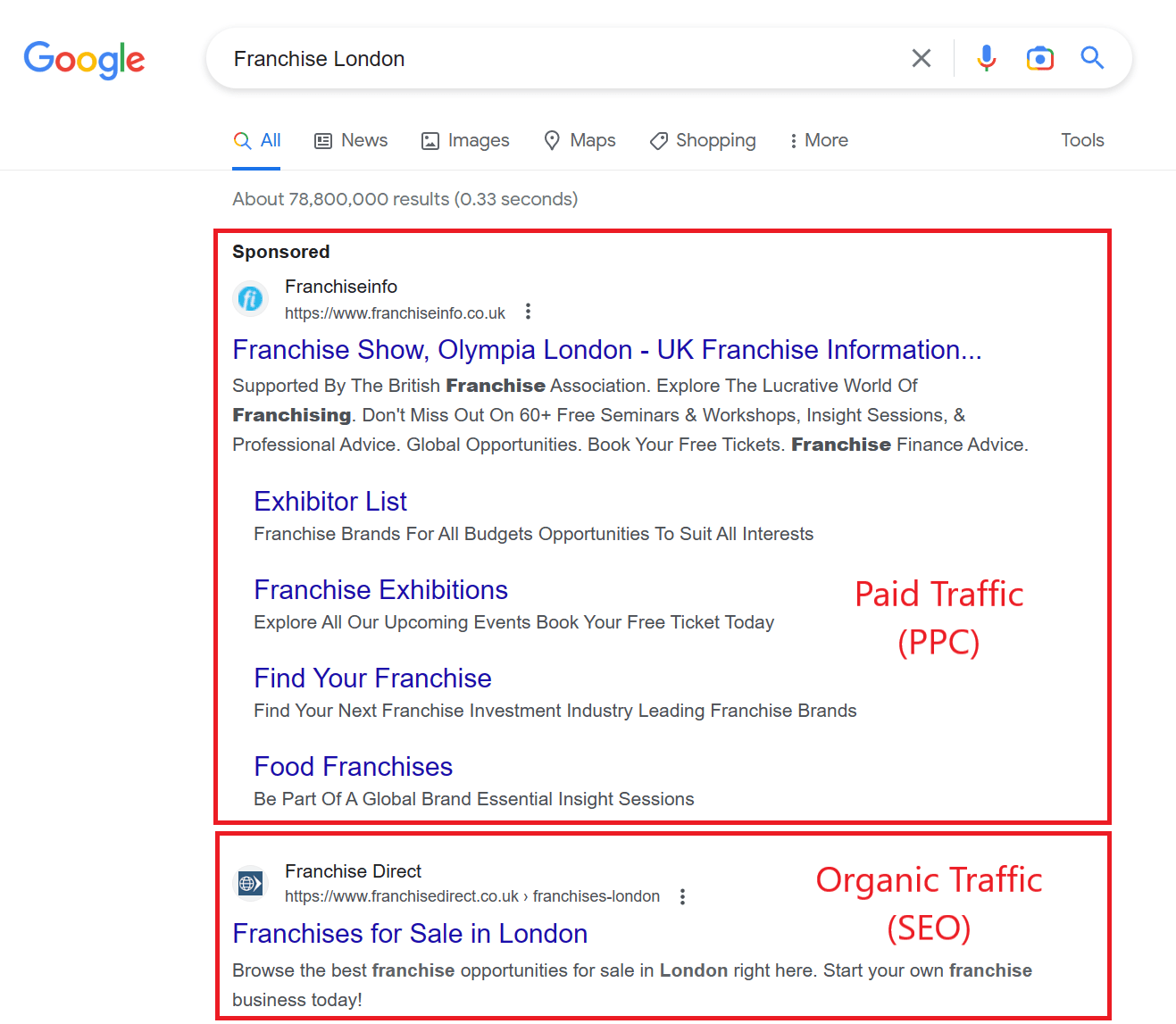Switch to the Shopping tab
The height and width of the screenshot is (1024, 1176).
tap(703, 140)
